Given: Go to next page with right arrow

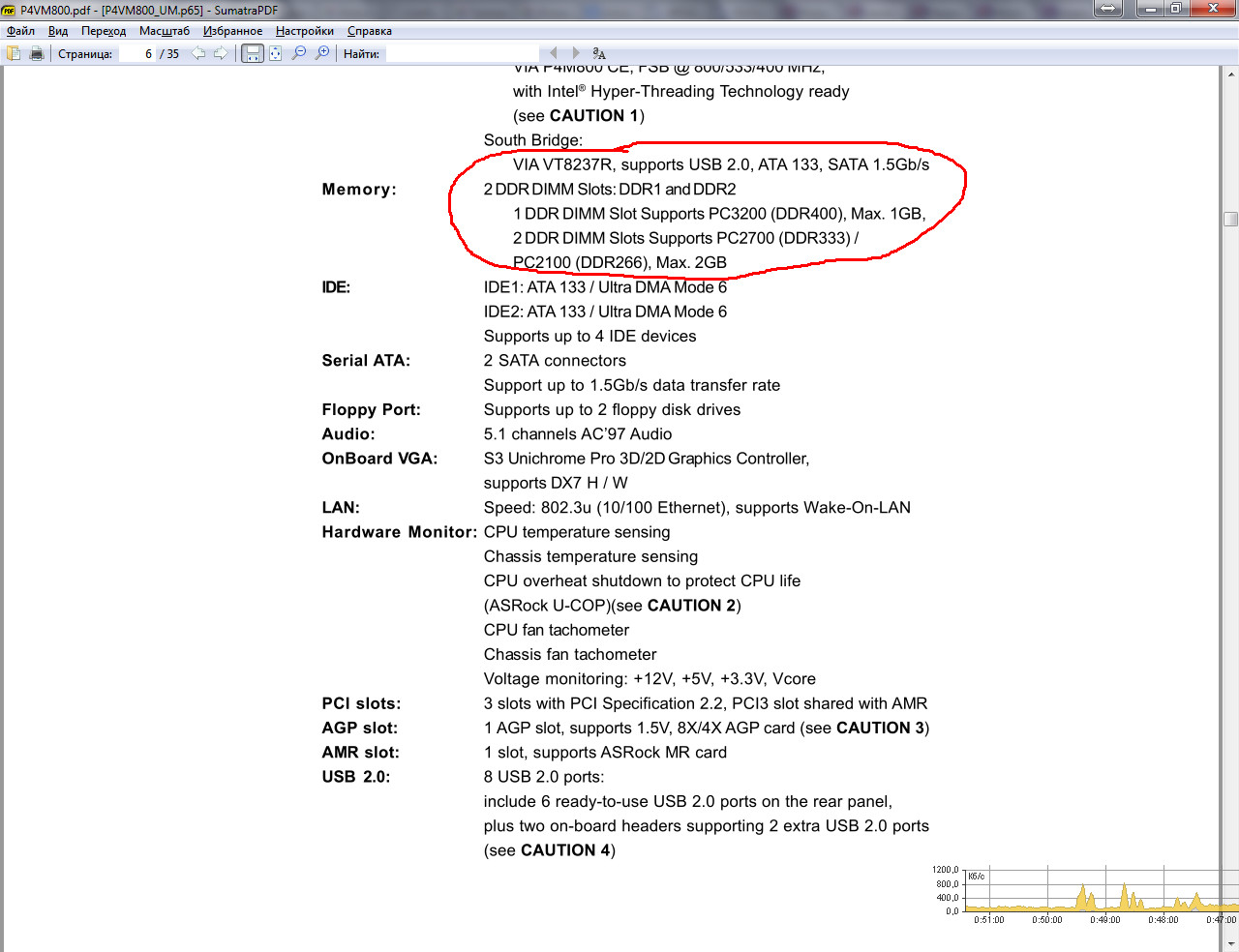Looking at the screenshot, I should click(x=221, y=53).
